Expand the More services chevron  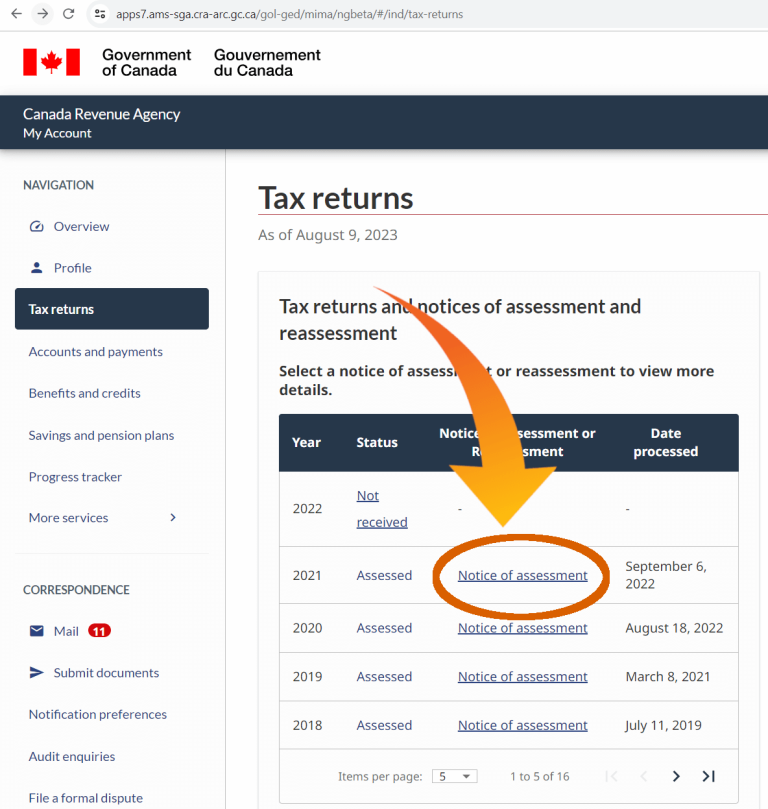pos(173,518)
